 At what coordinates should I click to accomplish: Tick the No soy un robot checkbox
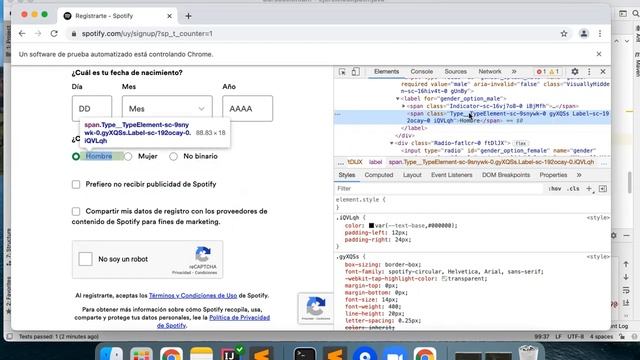tap(86, 259)
